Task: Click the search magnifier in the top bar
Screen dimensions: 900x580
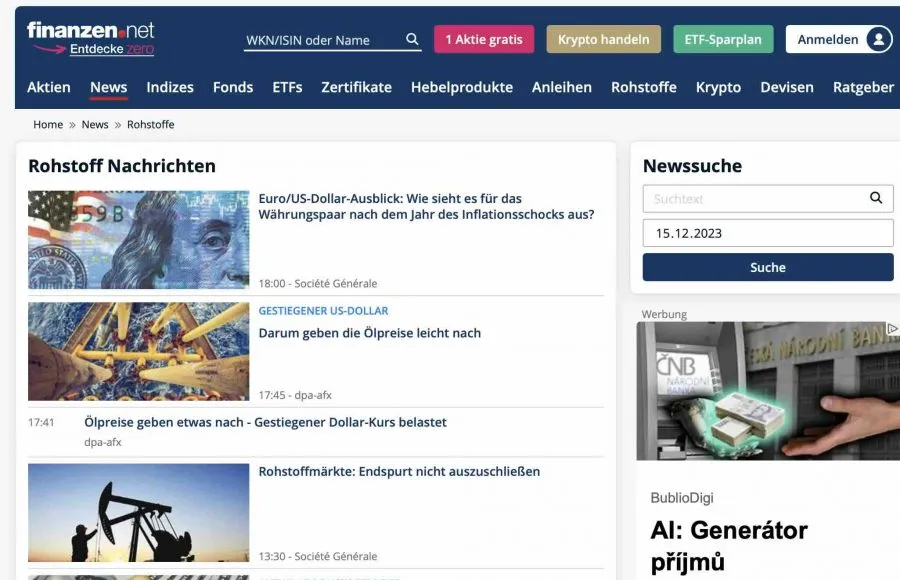Action: tap(411, 39)
